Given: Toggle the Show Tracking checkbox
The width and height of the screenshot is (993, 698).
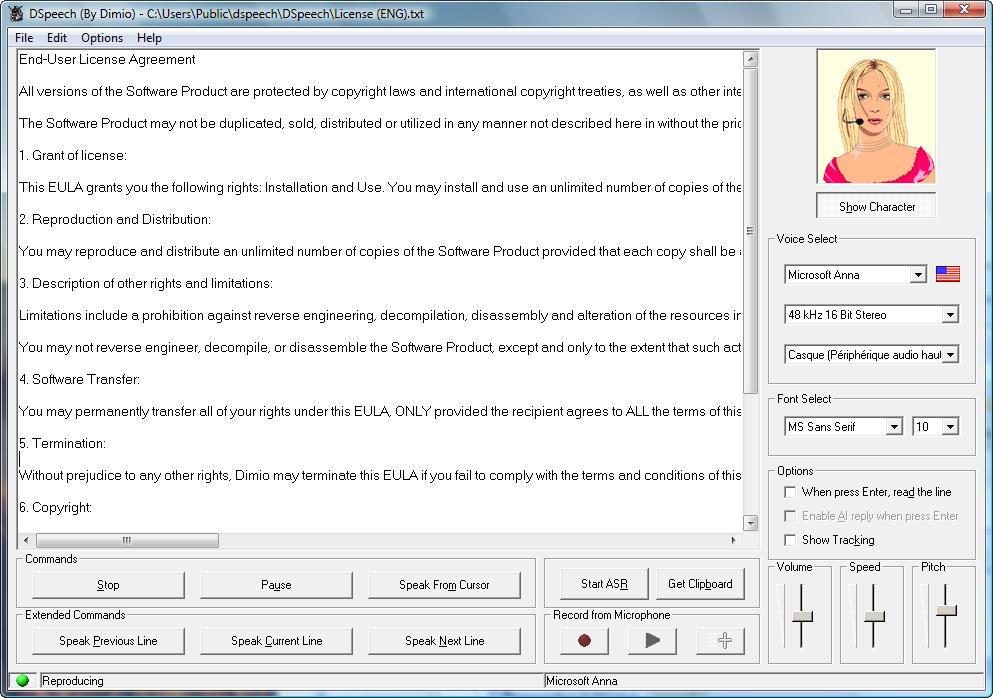Looking at the screenshot, I should tap(791, 540).
